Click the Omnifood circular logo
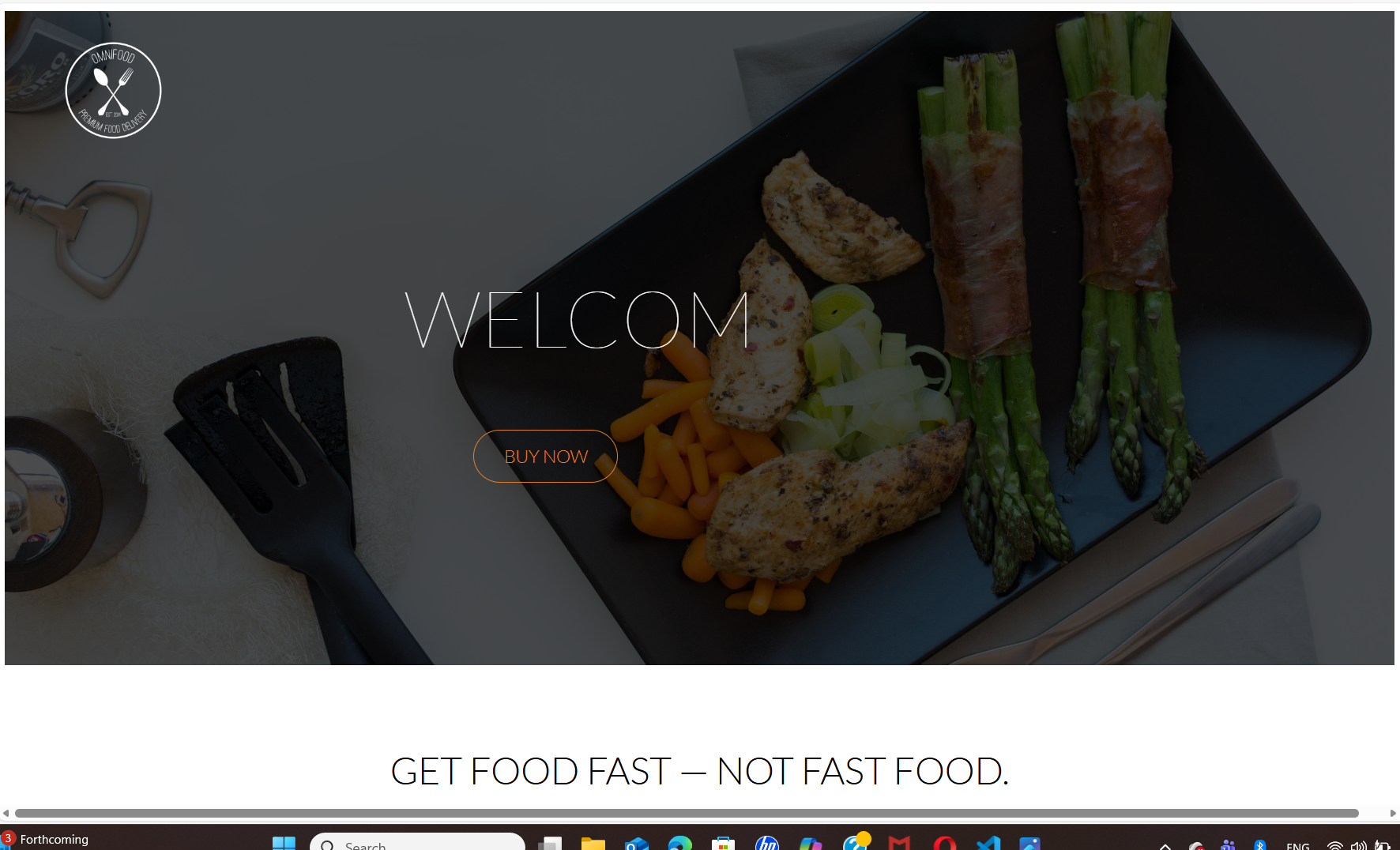Screen dimensions: 1400x850 [113, 90]
